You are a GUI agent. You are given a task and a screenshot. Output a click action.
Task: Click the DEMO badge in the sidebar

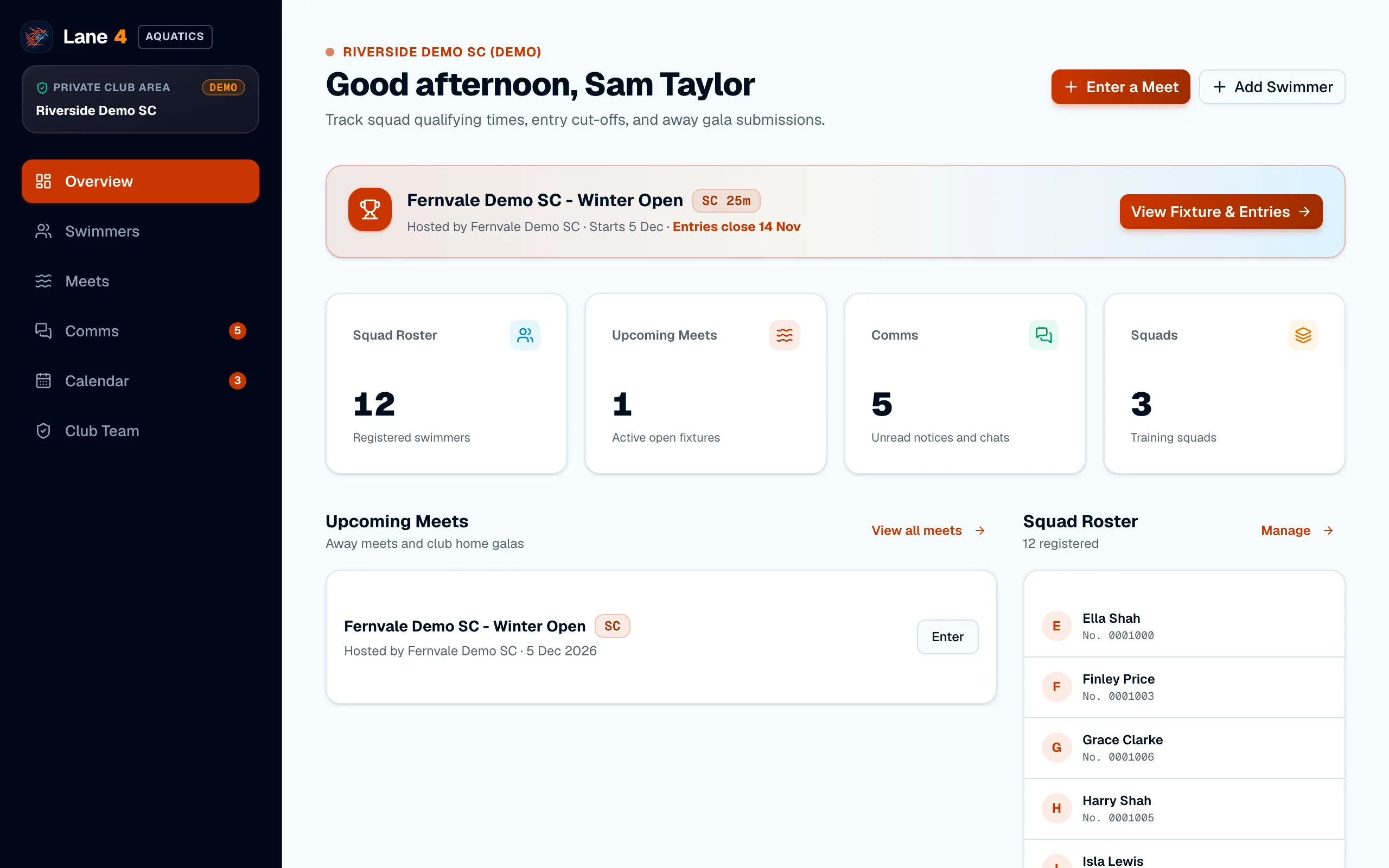click(224, 87)
